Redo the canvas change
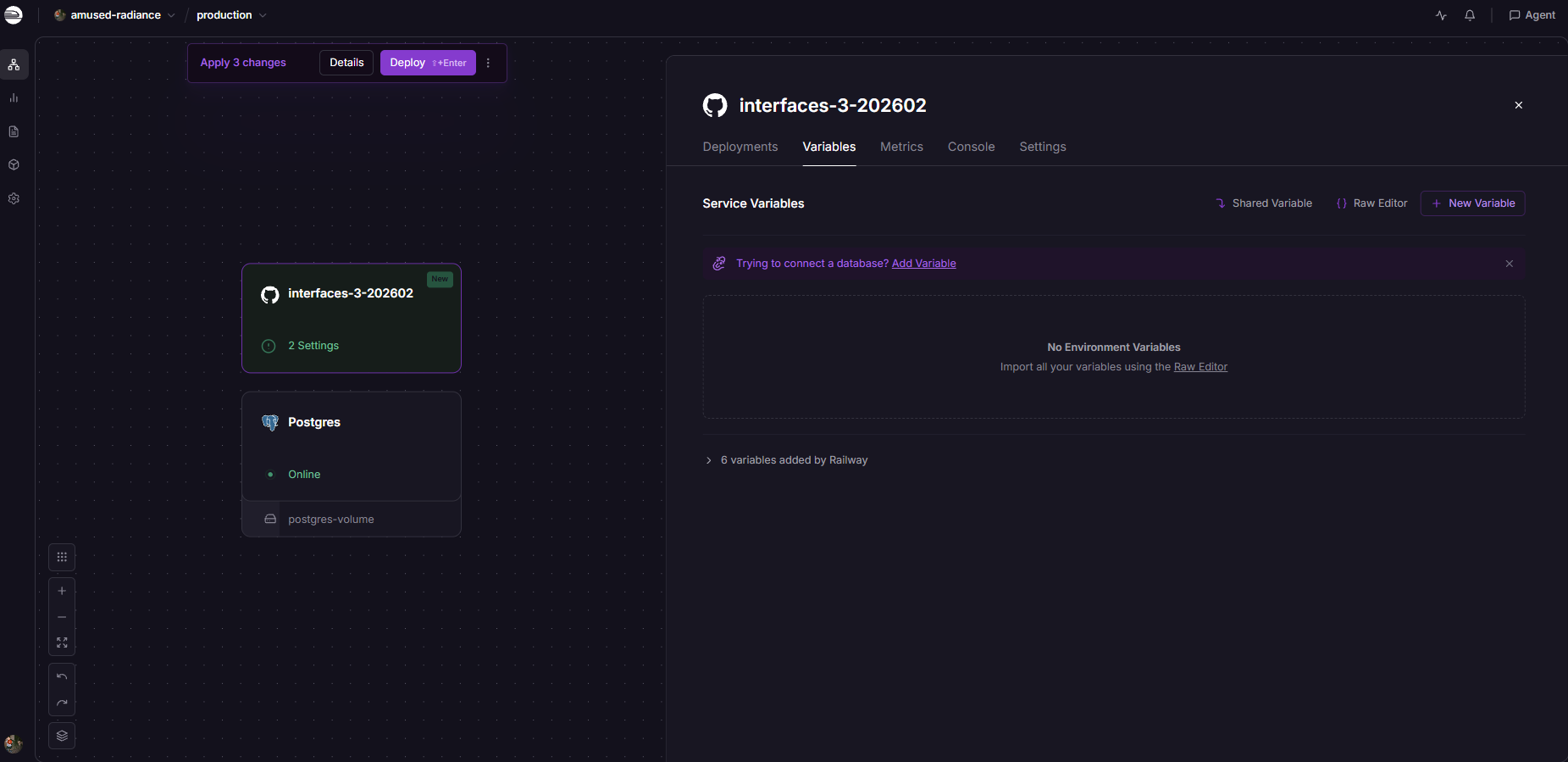Image resolution: width=1568 pixels, height=762 pixels. click(x=62, y=703)
